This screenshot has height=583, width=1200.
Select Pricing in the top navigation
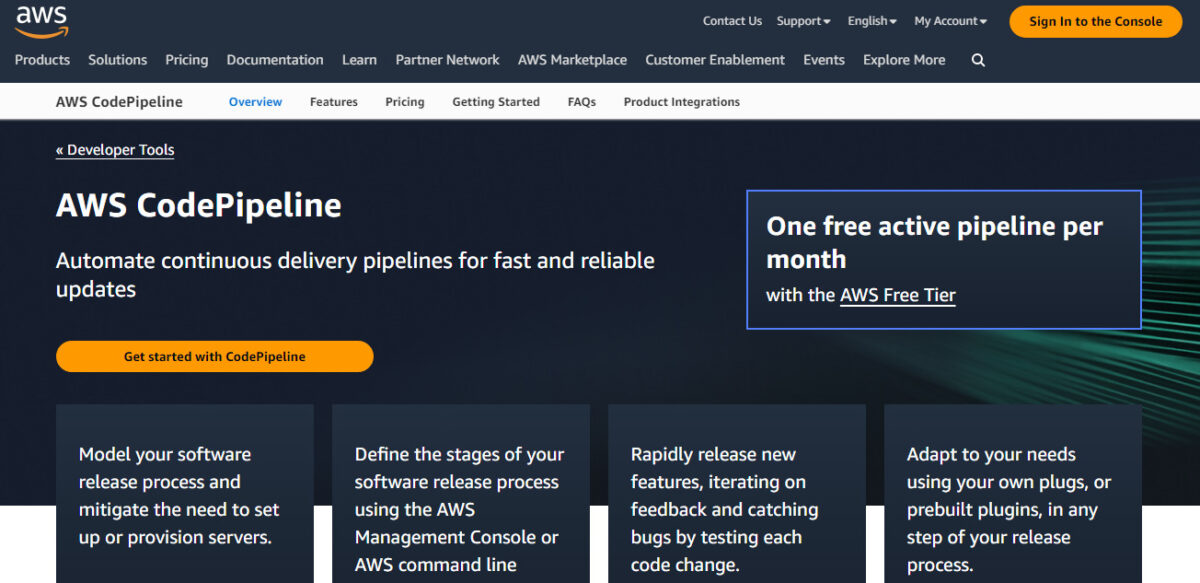(x=187, y=60)
